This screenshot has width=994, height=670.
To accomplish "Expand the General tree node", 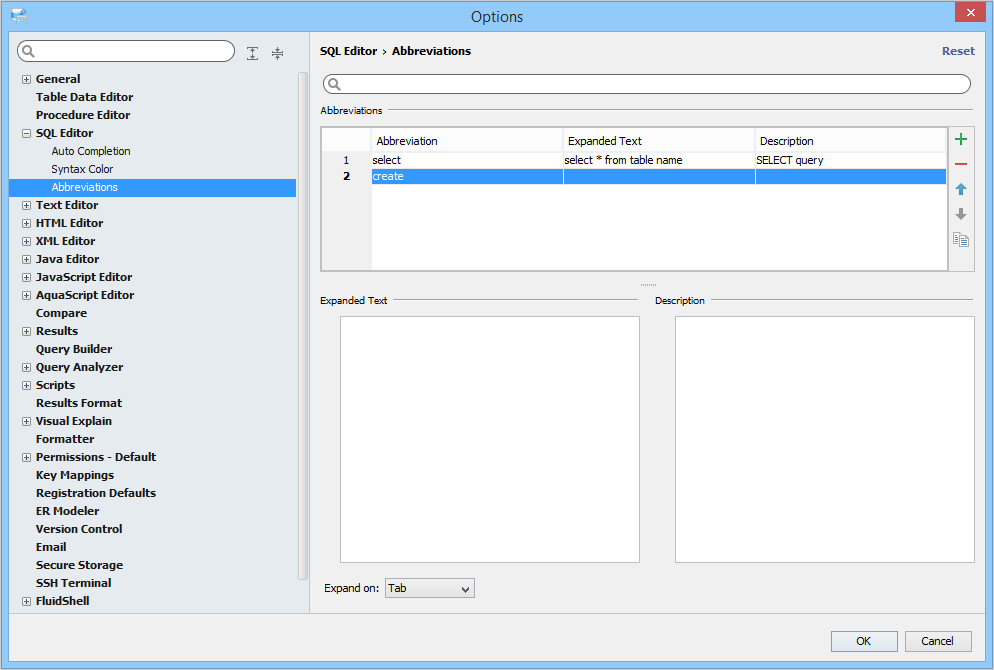I will (26, 79).
